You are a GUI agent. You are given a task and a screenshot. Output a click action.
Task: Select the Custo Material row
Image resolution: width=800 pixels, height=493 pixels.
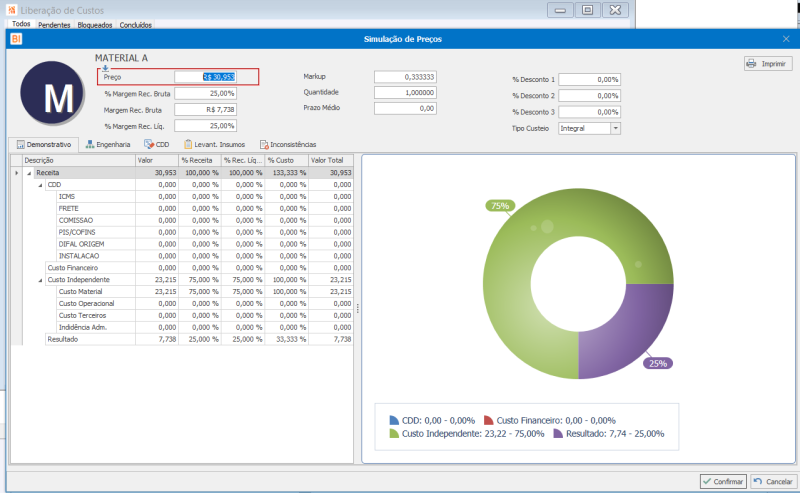pos(205,291)
